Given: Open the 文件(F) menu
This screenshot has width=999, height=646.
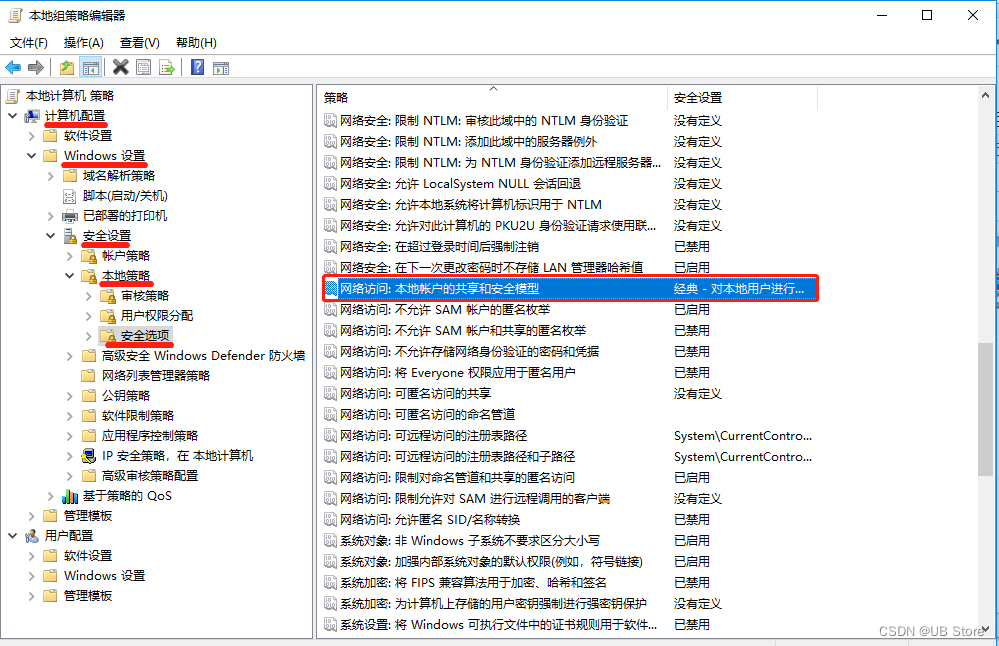Looking at the screenshot, I should (x=29, y=43).
